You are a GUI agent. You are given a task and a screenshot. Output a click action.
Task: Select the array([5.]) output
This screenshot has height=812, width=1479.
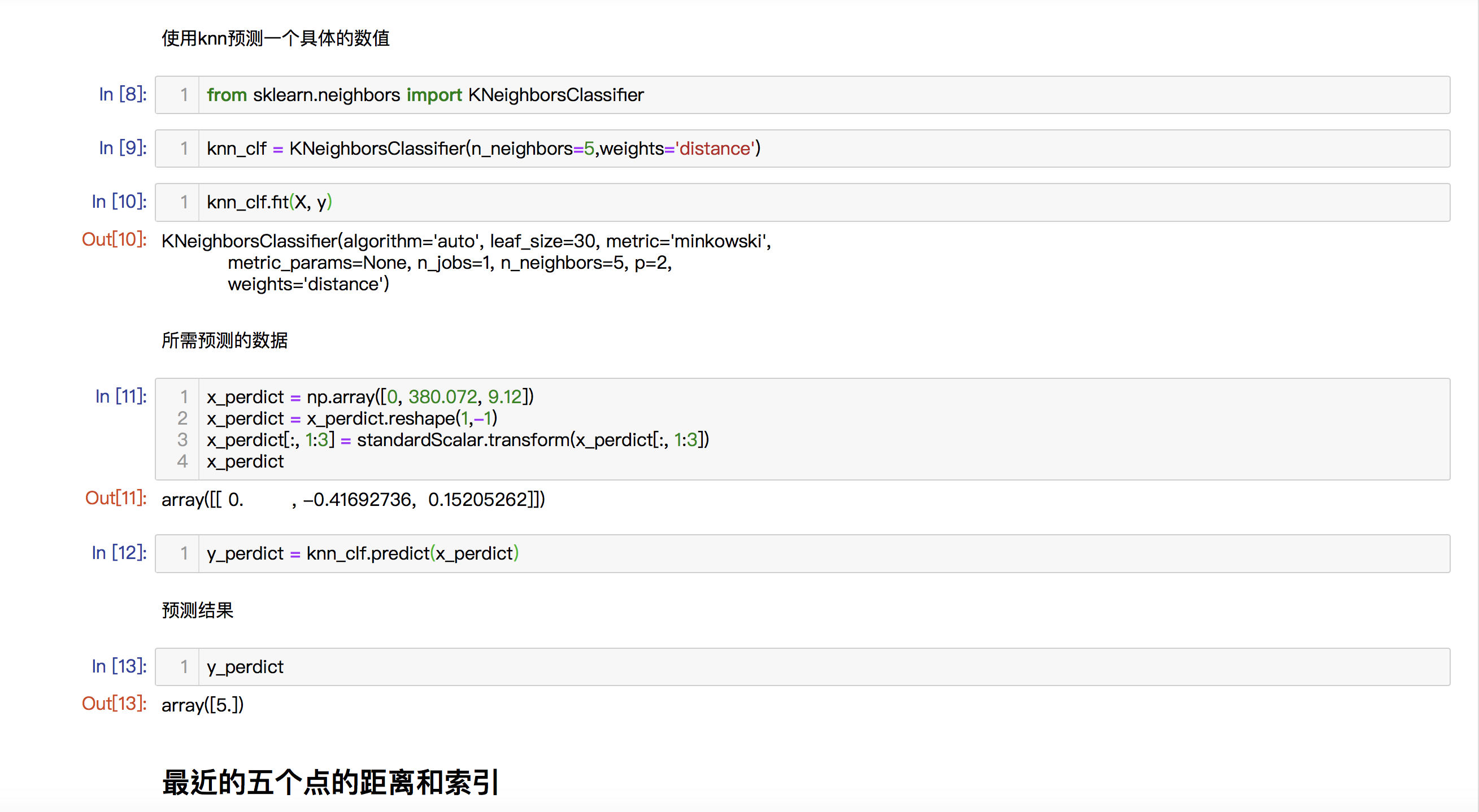click(203, 705)
